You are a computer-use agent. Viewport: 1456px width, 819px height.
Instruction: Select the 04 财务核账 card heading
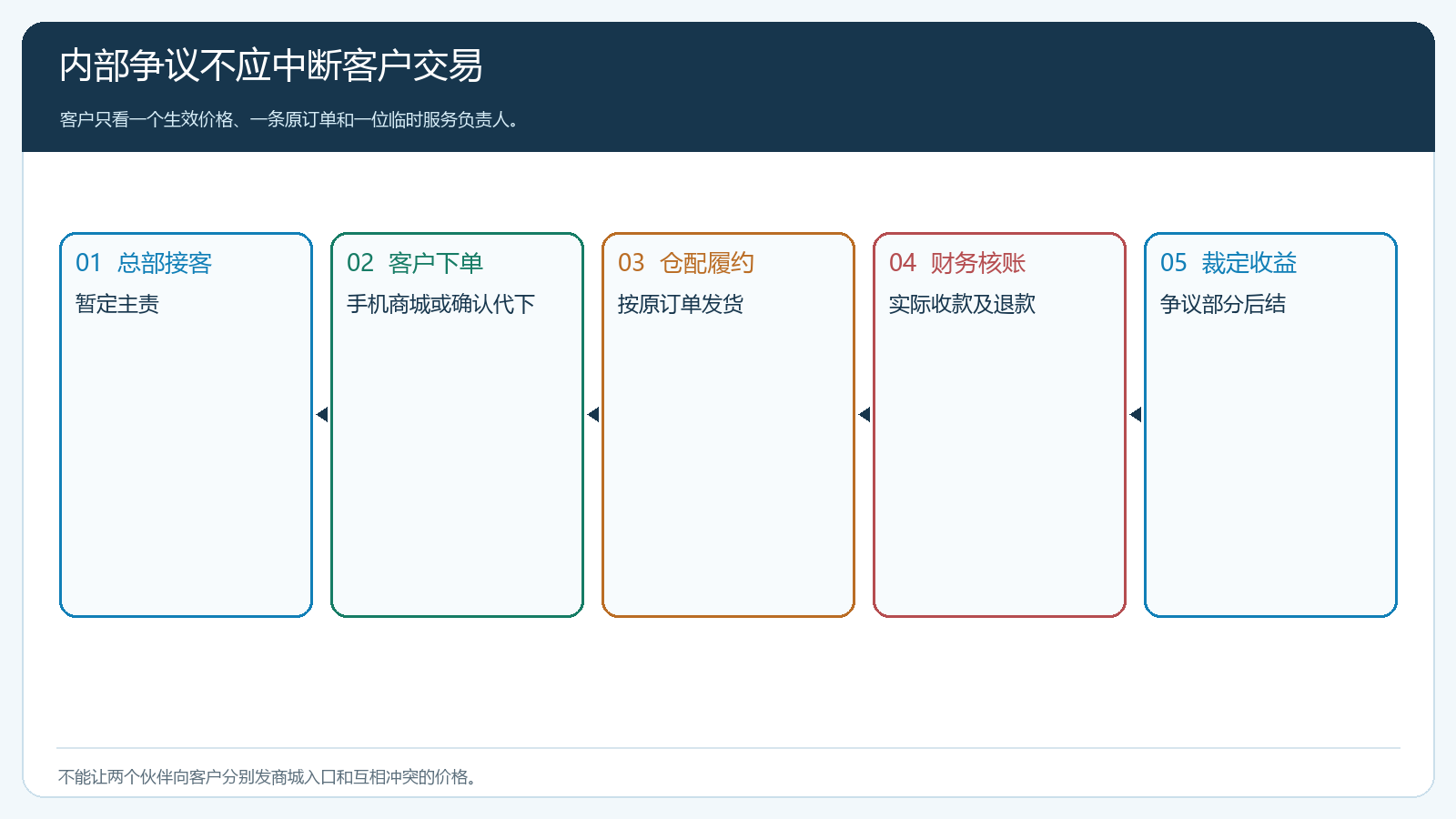[x=957, y=263]
